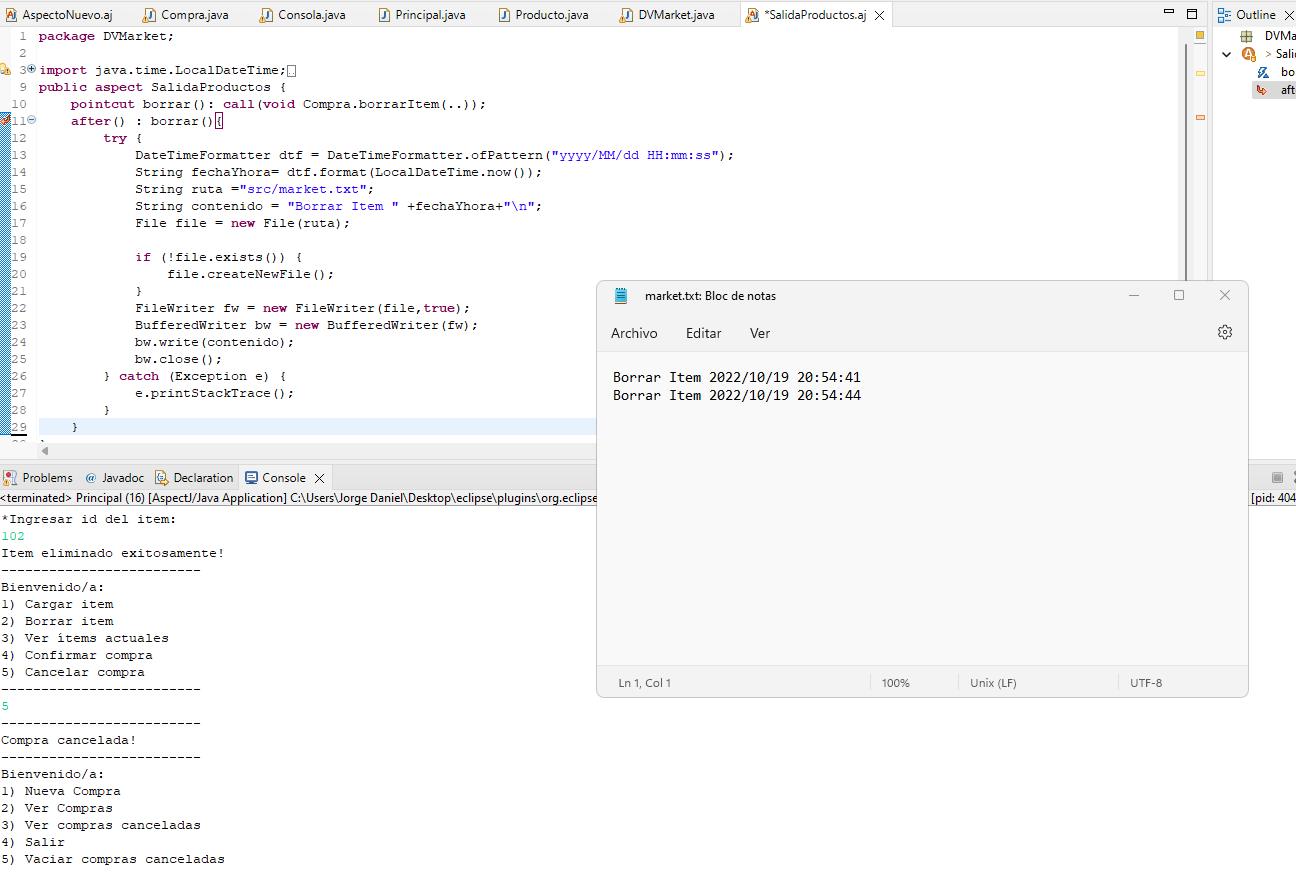Collapse the SalidaProductos node in Outline
This screenshot has width=1296, height=872.
[1224, 53]
